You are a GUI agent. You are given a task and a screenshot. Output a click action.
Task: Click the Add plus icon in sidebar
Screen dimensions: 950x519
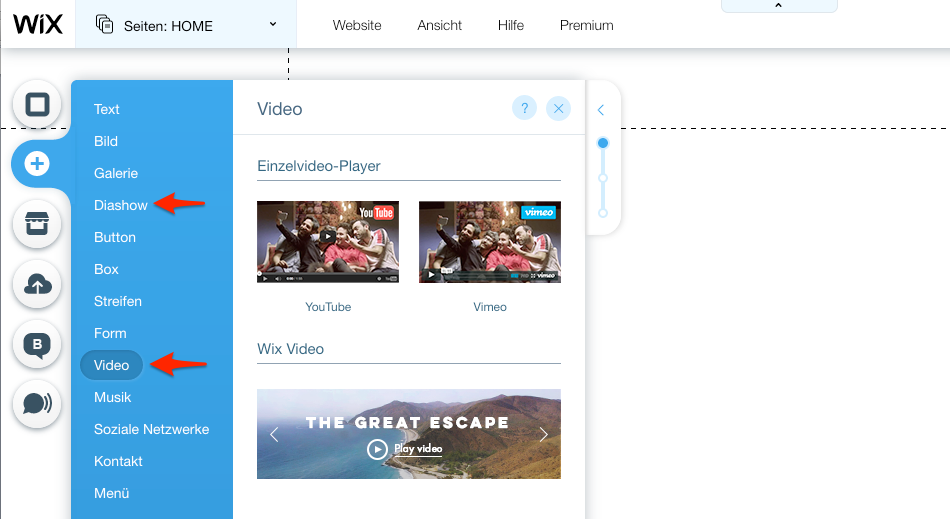[38, 163]
